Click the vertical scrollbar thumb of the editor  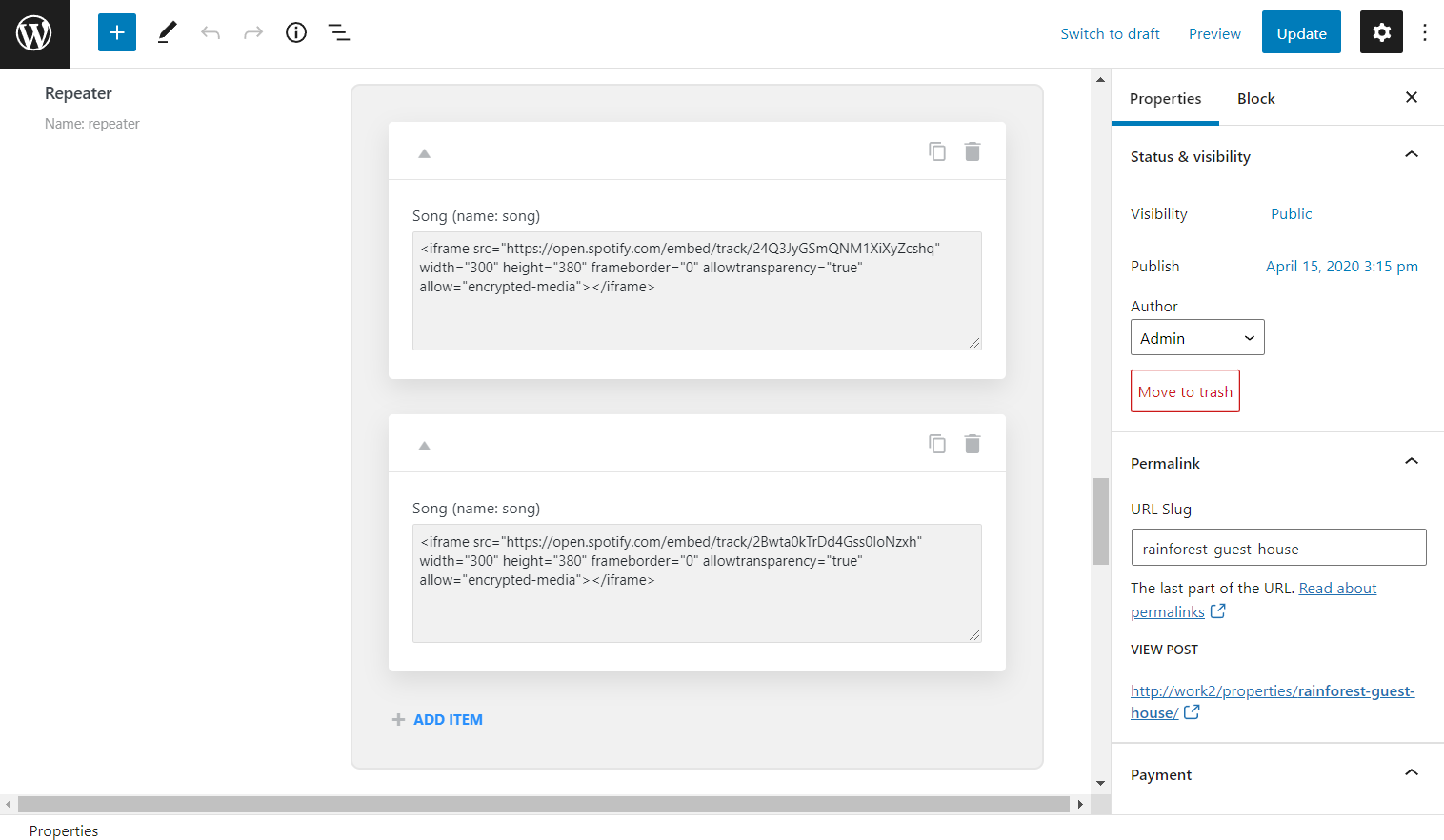pos(1100,521)
